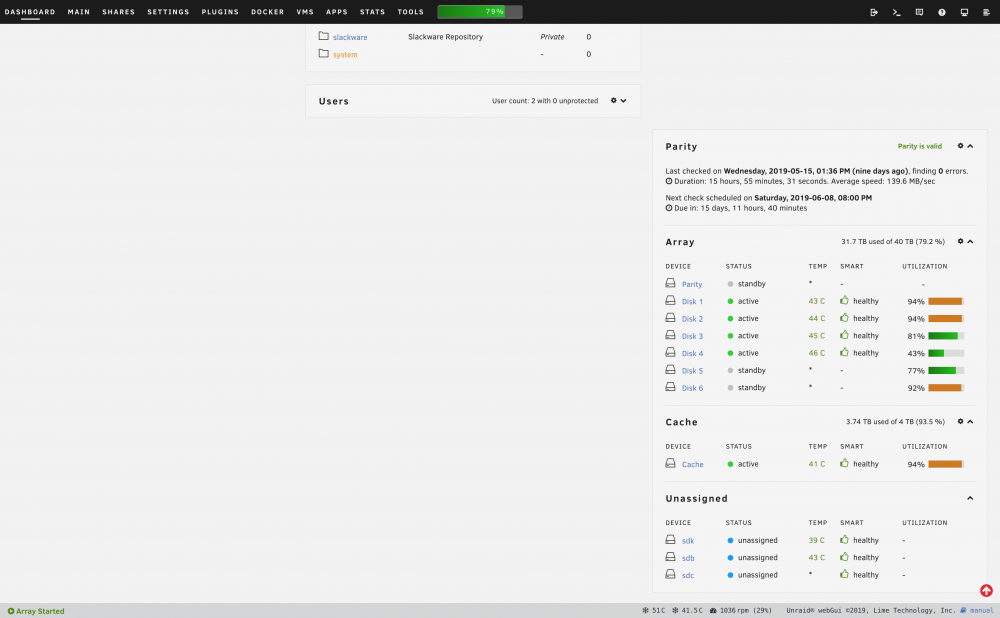The height and width of the screenshot is (618, 1000).
Task: Open the Shares menu tab
Action: (x=119, y=12)
